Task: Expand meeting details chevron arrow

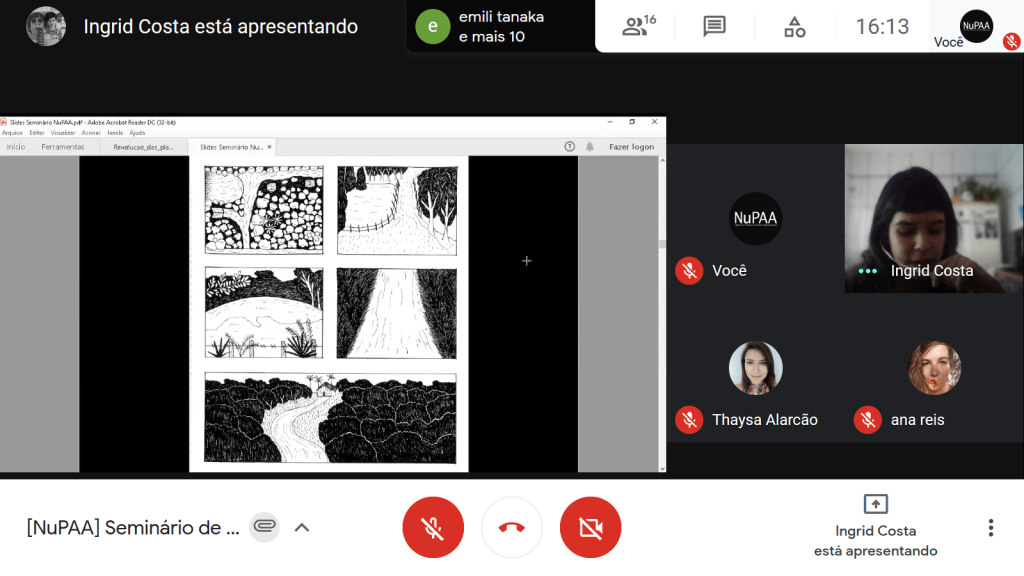Action: click(x=301, y=527)
